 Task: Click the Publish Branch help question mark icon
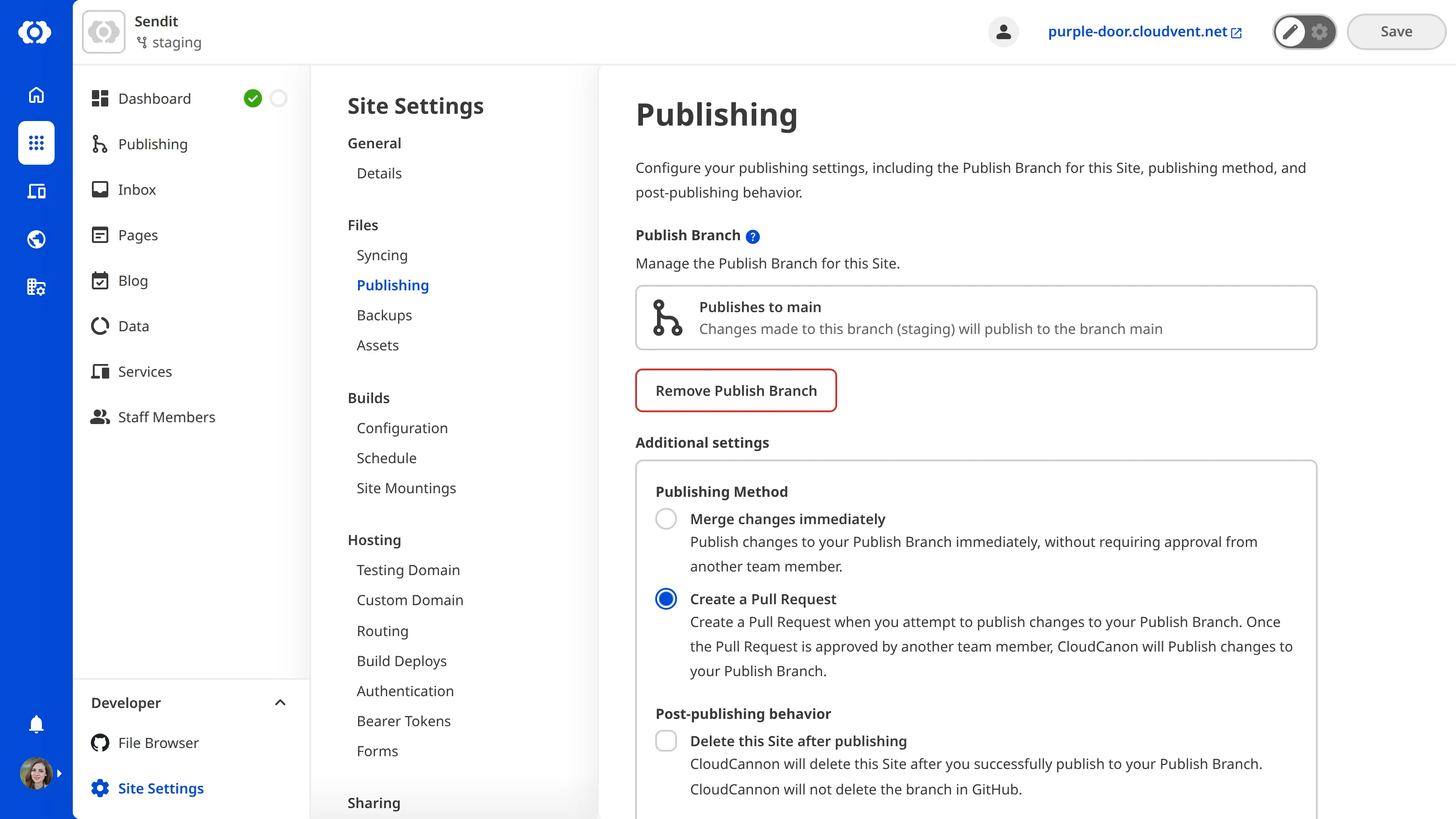click(x=752, y=237)
